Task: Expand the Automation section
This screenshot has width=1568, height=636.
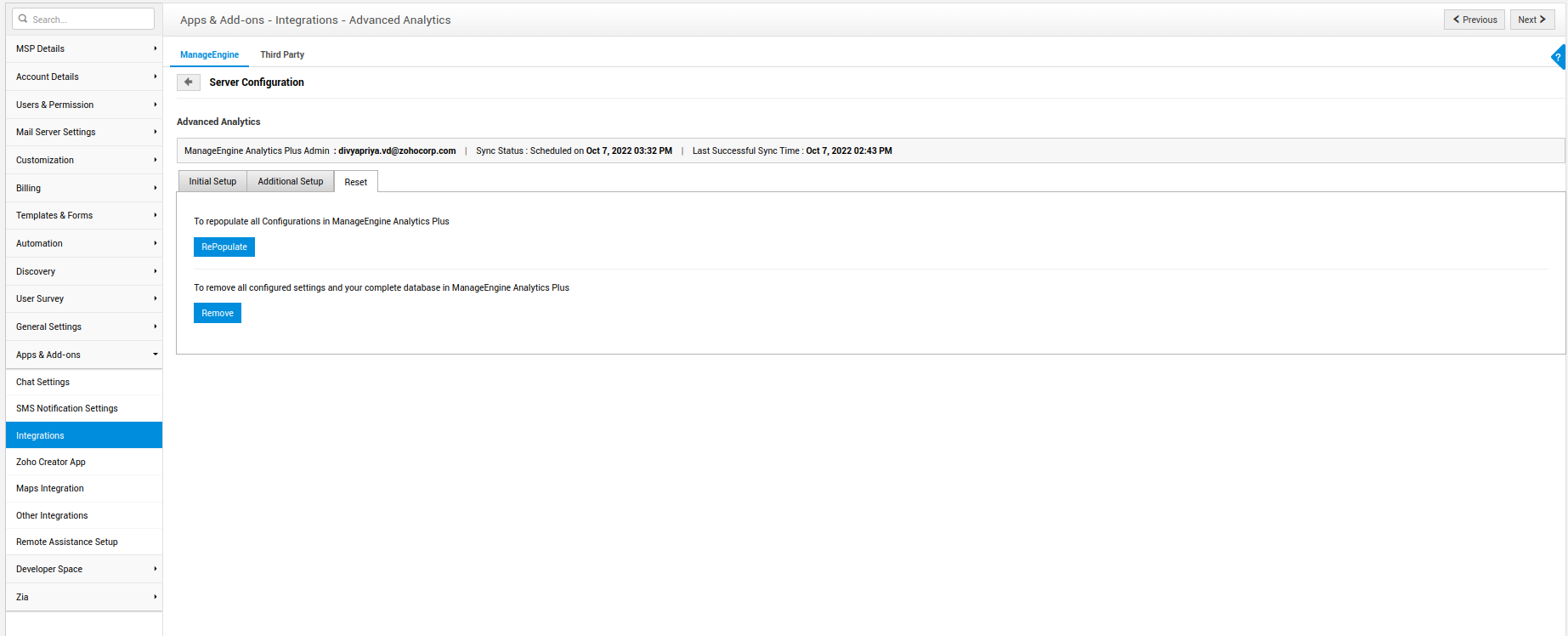Action: point(84,243)
